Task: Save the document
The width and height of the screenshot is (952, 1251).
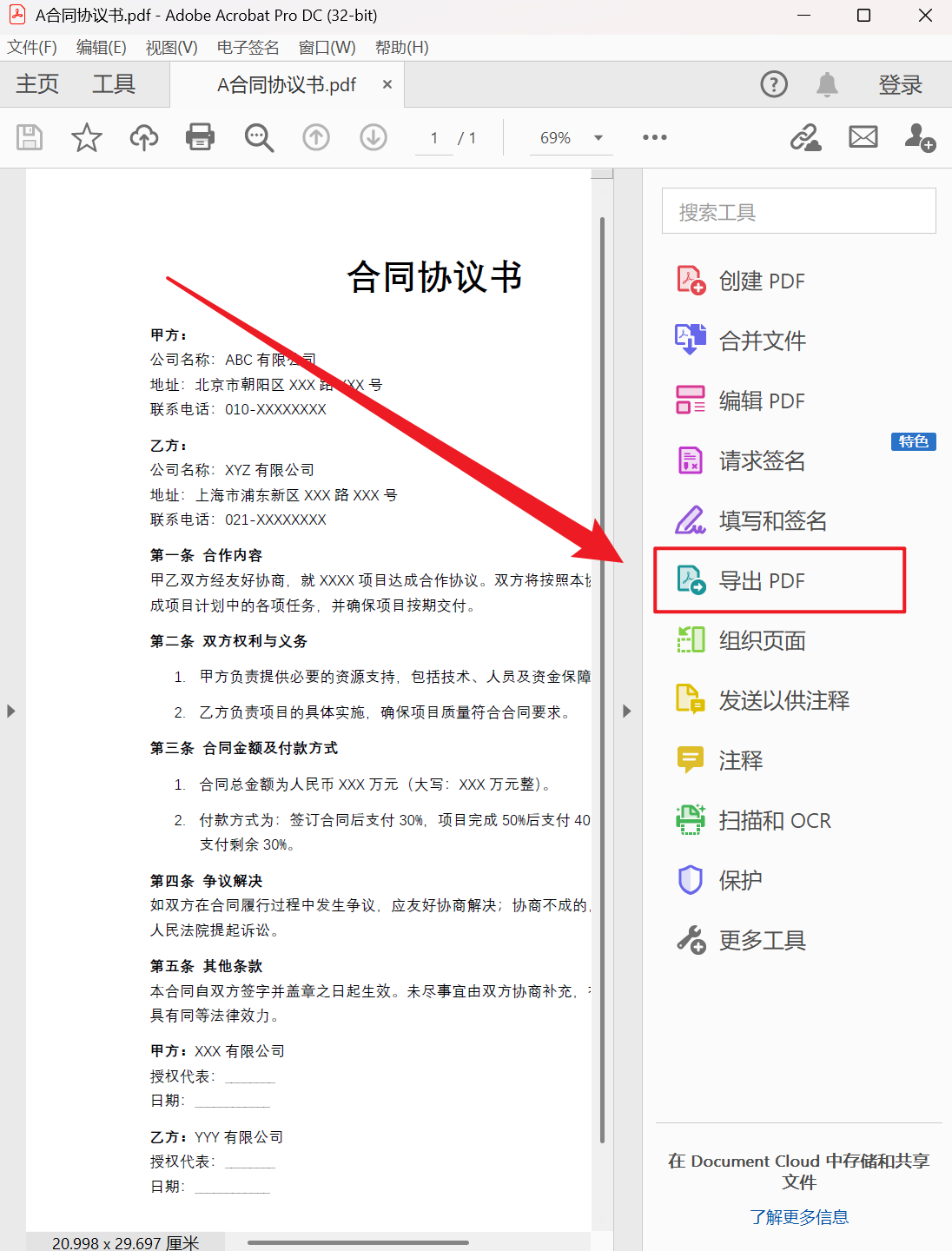Action: pos(29,137)
